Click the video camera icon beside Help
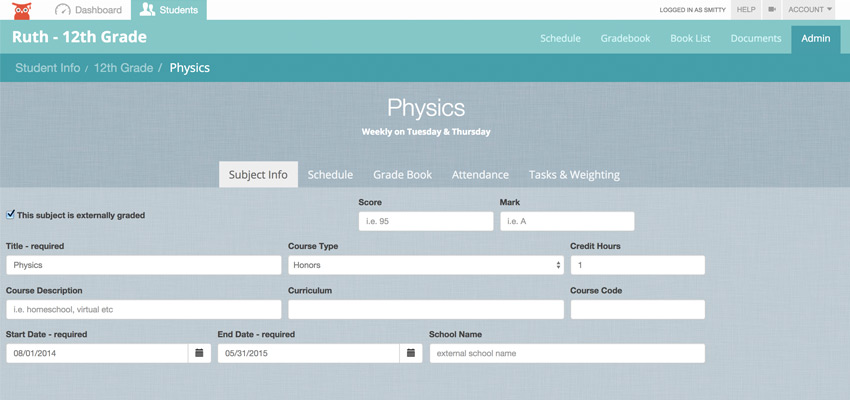 [772, 10]
